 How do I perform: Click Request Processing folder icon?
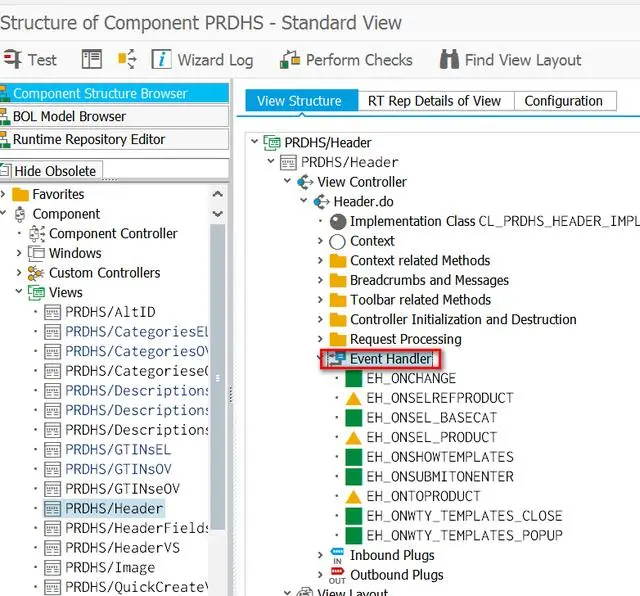pyautogui.click(x=338, y=339)
